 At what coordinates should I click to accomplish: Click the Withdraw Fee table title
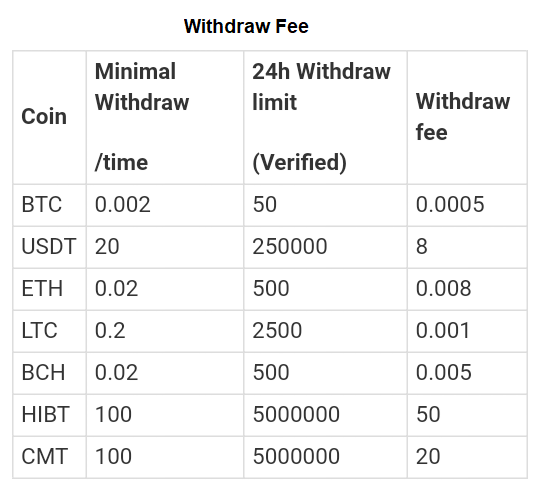tap(246, 26)
